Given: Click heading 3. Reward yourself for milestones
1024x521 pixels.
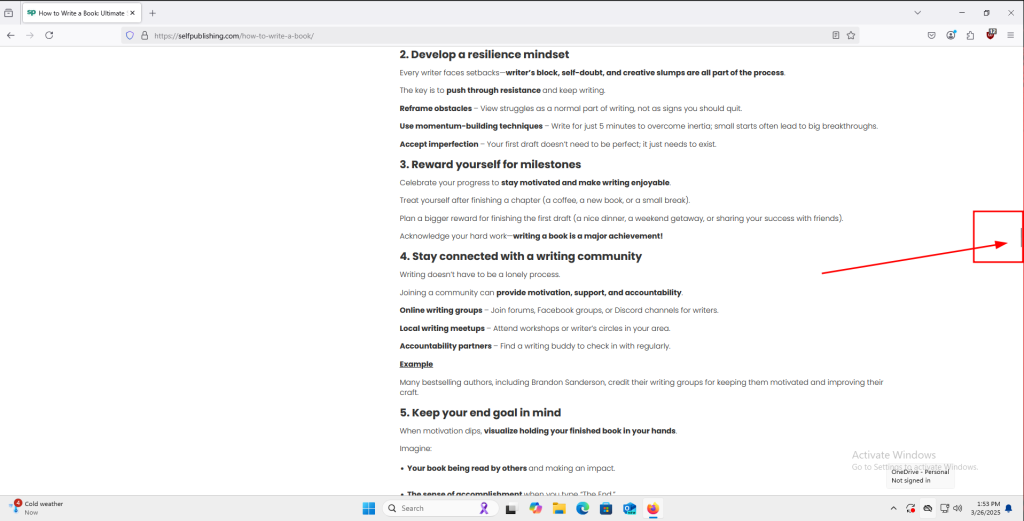Looking at the screenshot, I should pos(490,164).
